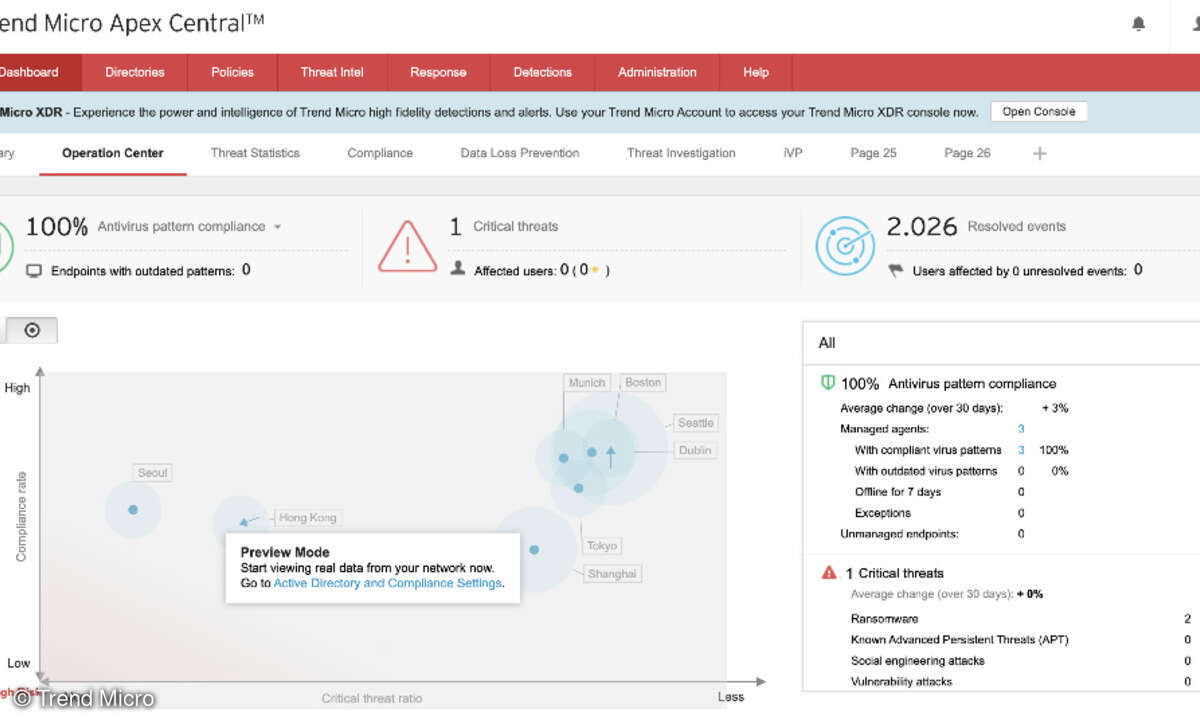Image resolution: width=1200 pixels, height=720 pixels.
Task: Open the notifications bell icon
Action: click(1138, 24)
